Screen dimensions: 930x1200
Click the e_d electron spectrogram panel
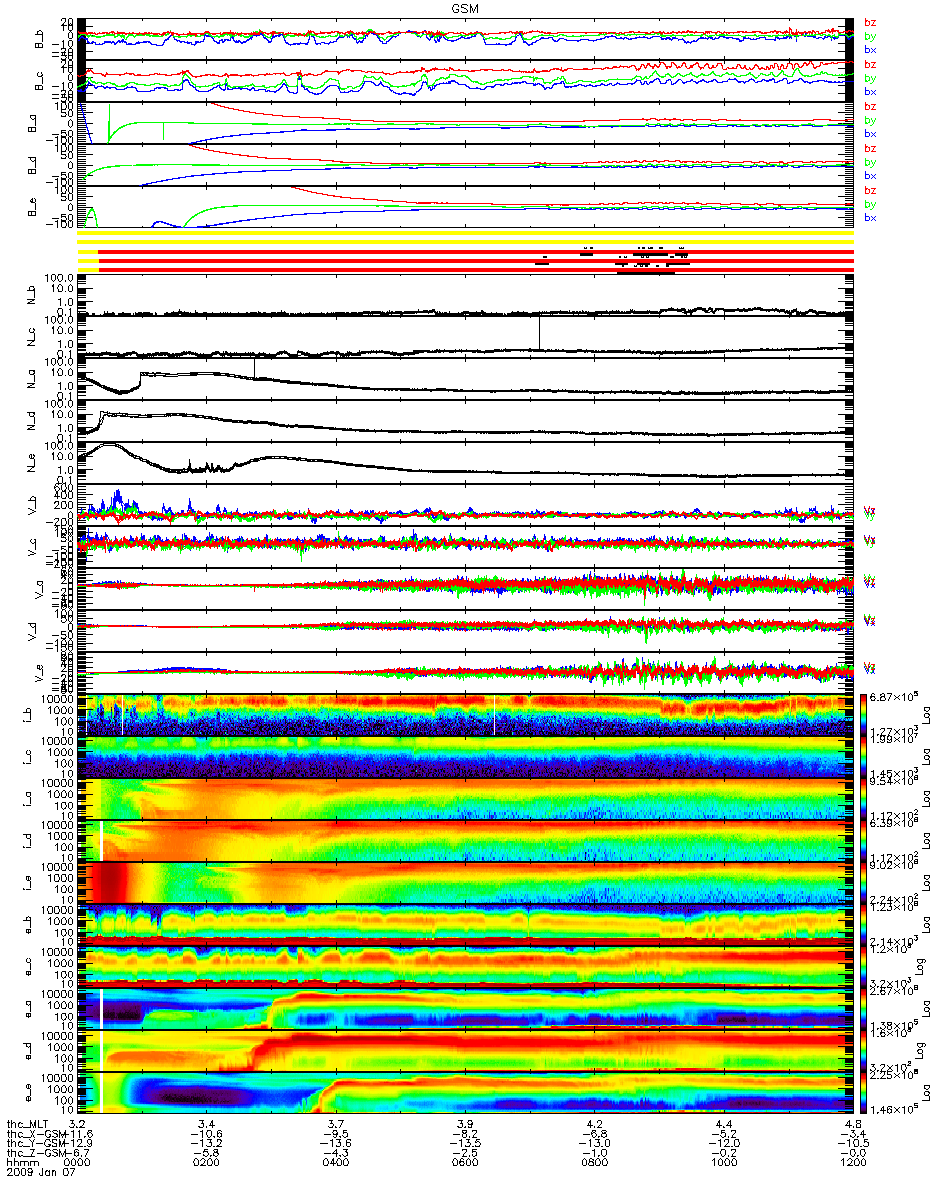pyautogui.click(x=467, y=1050)
